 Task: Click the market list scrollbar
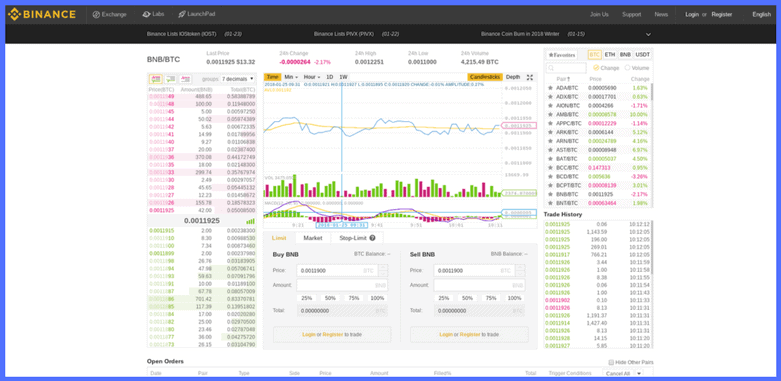pyautogui.click(x=651, y=92)
